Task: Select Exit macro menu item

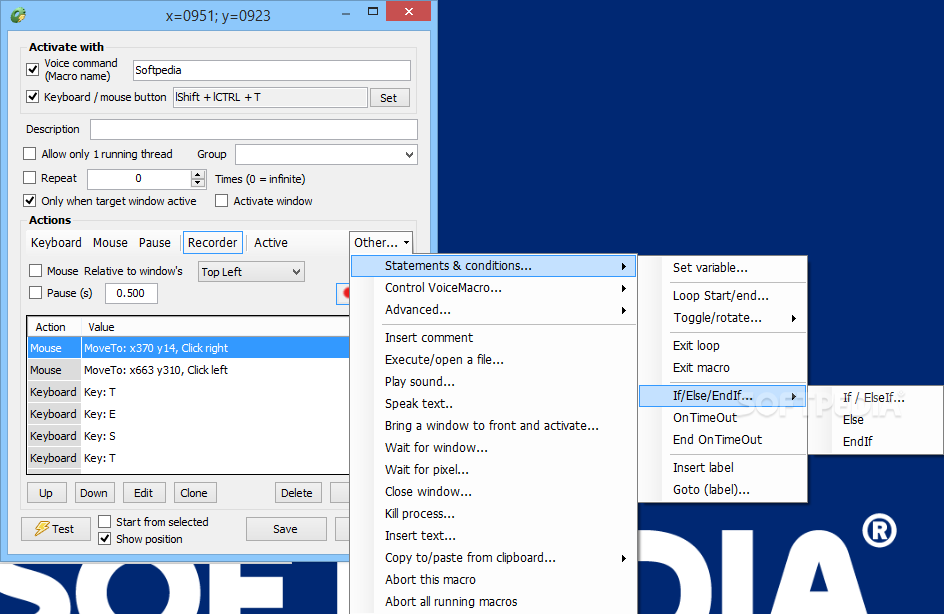Action: 722,368
